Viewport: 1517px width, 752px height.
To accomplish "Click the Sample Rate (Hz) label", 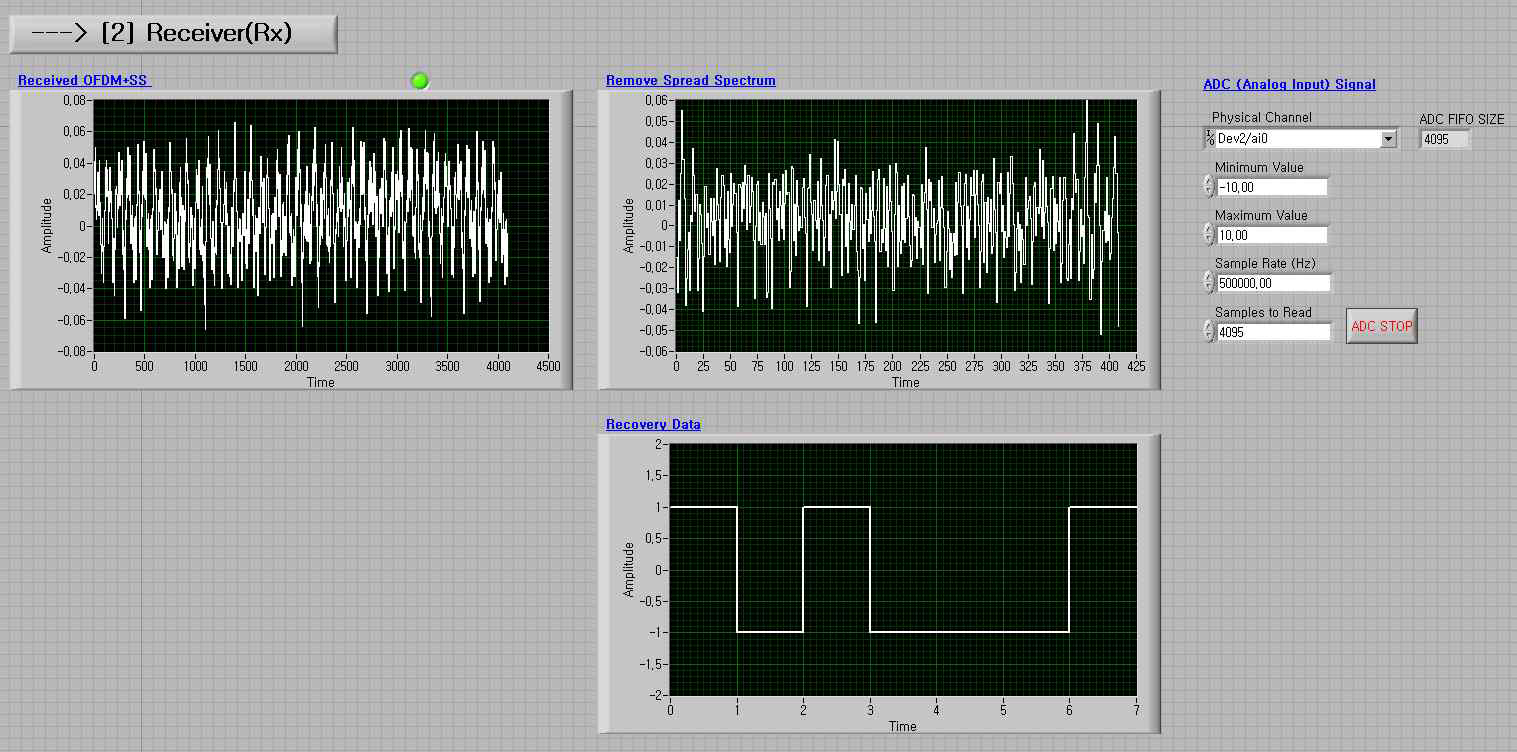I will 1265,263.
